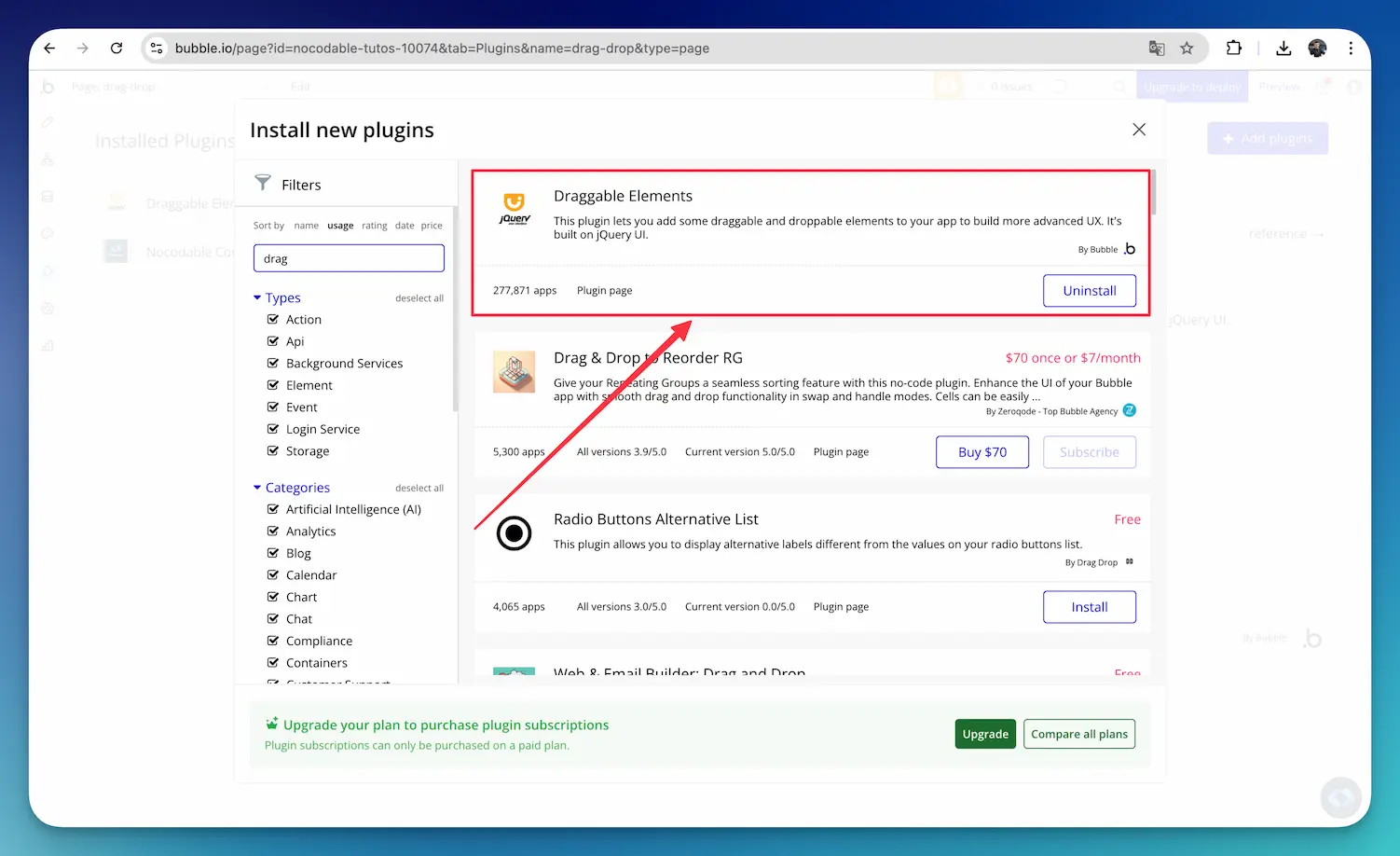Sort plugins by rating
The width and height of the screenshot is (1400, 856).
click(x=375, y=226)
